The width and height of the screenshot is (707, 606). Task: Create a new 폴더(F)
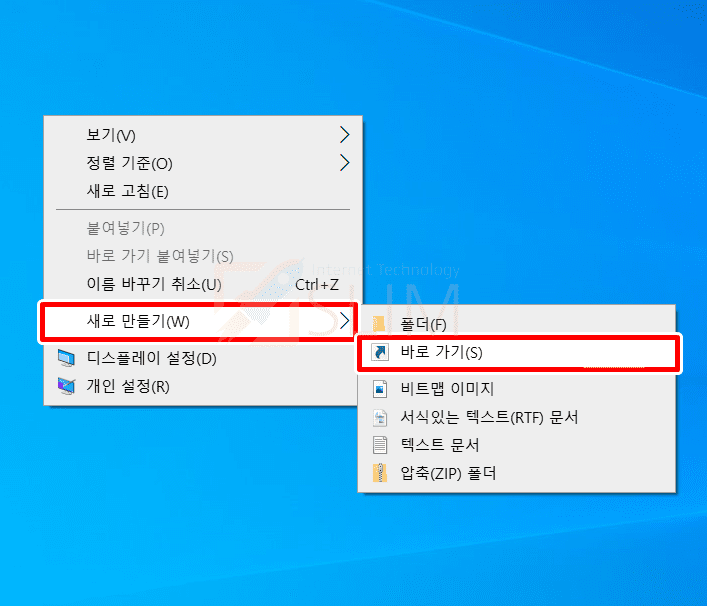(517, 324)
